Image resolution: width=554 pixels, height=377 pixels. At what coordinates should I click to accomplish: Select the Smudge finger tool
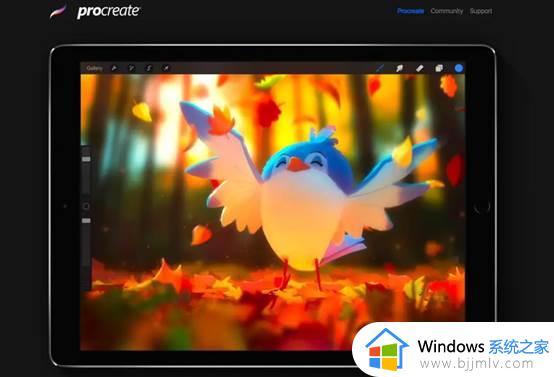(x=399, y=68)
